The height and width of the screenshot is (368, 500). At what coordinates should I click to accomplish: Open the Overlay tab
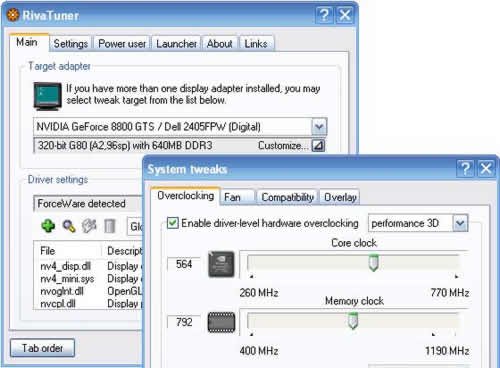340,197
